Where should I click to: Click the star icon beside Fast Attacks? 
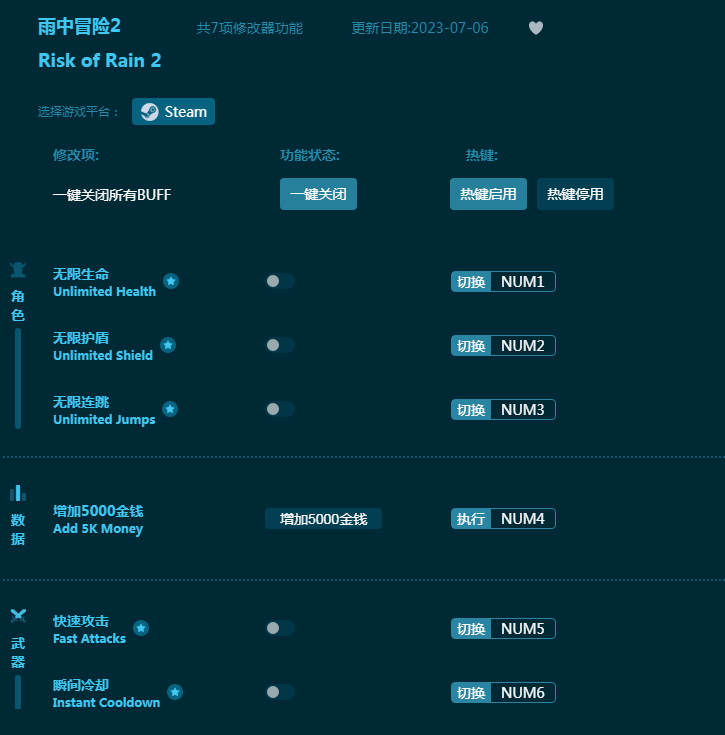[x=141, y=628]
